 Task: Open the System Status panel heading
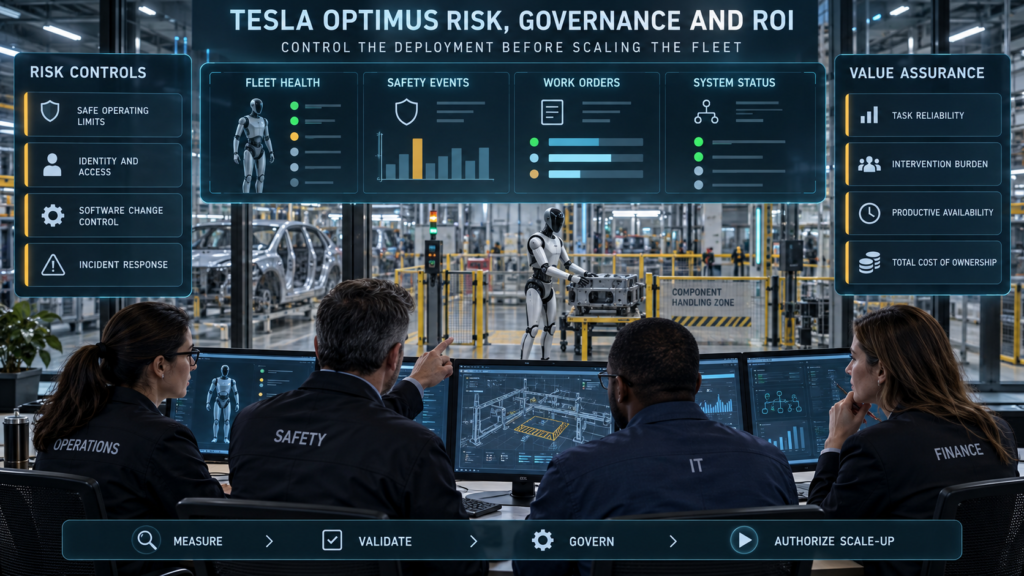(x=734, y=83)
